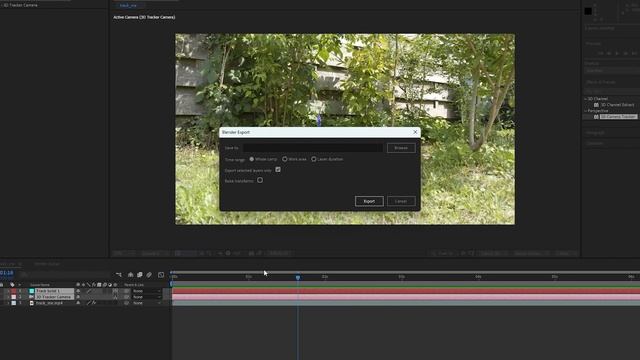Step to next frame in Preview panel
Screen dimensions: 640x360
coord(625,53)
